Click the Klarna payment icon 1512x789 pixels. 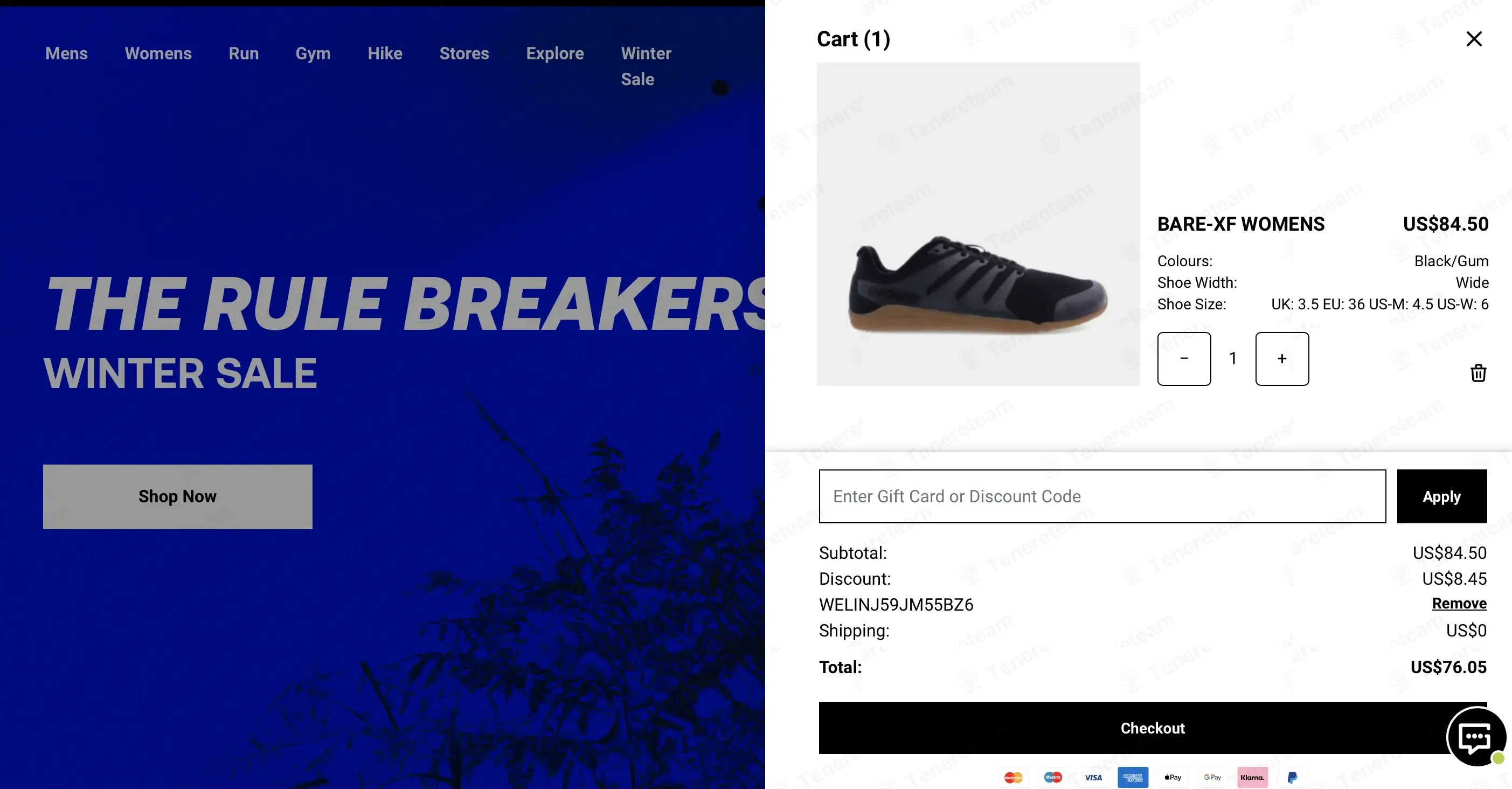(1252, 777)
